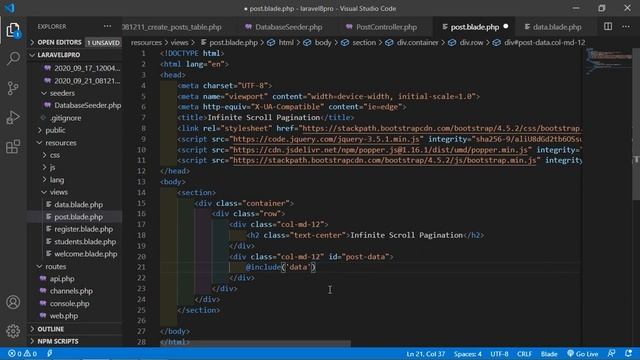Open the Source Control view
This screenshot has width=640, height=360.
coord(13,88)
